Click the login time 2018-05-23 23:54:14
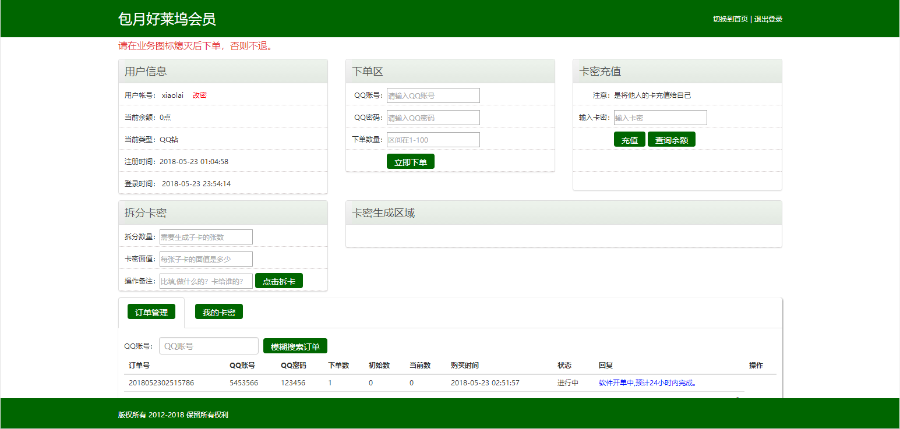 click(x=196, y=184)
